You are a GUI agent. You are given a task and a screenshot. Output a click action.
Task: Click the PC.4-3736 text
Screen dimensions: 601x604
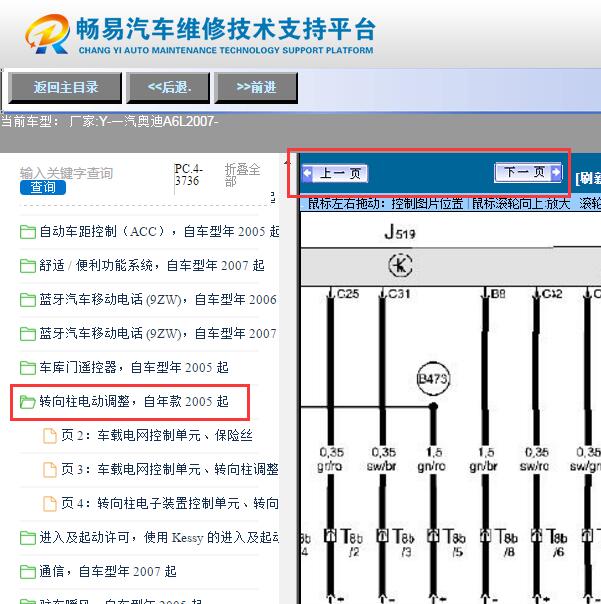tap(188, 174)
